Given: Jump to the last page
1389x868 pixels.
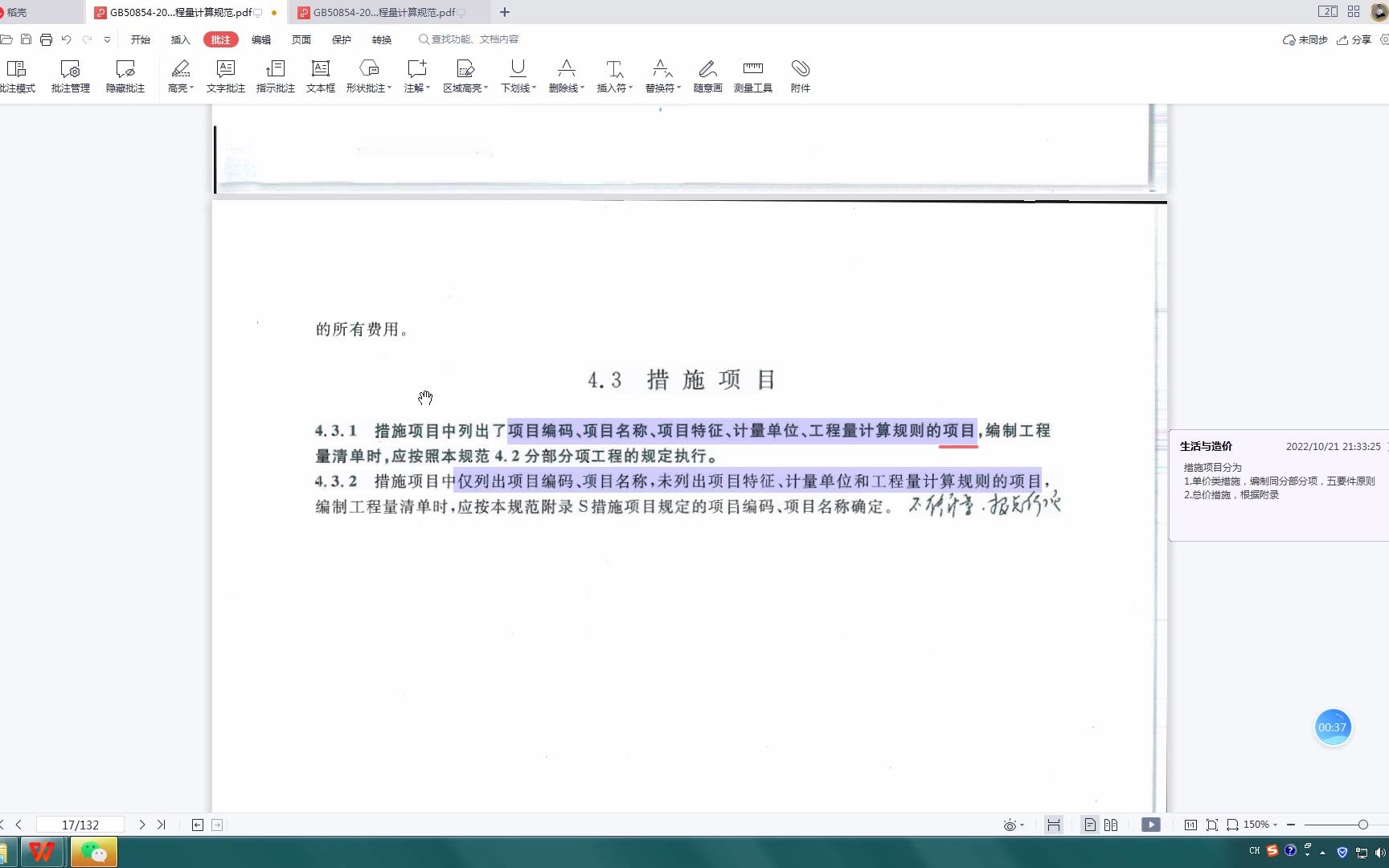Looking at the screenshot, I should point(162,825).
